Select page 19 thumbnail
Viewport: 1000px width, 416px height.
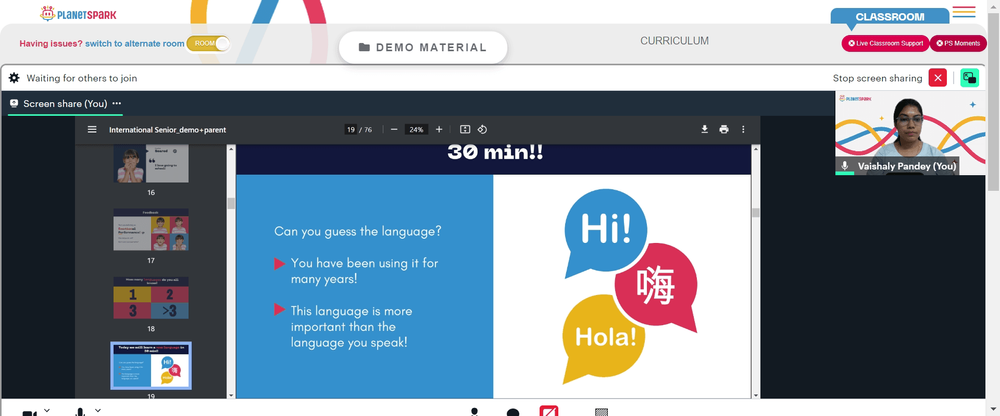tap(151, 365)
